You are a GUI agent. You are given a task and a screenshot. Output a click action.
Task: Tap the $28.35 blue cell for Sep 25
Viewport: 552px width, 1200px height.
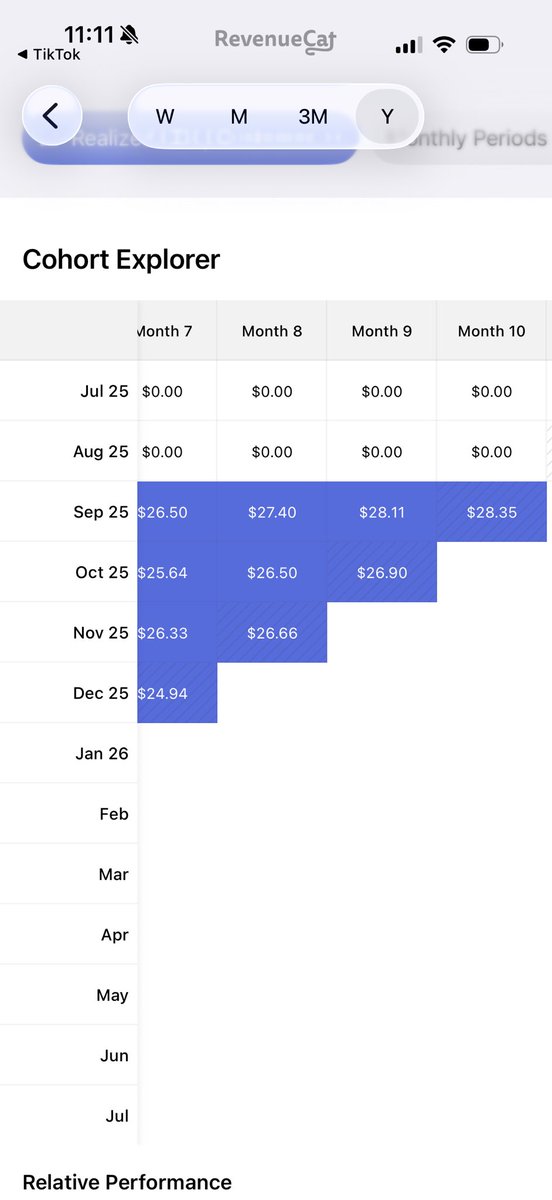click(x=491, y=512)
